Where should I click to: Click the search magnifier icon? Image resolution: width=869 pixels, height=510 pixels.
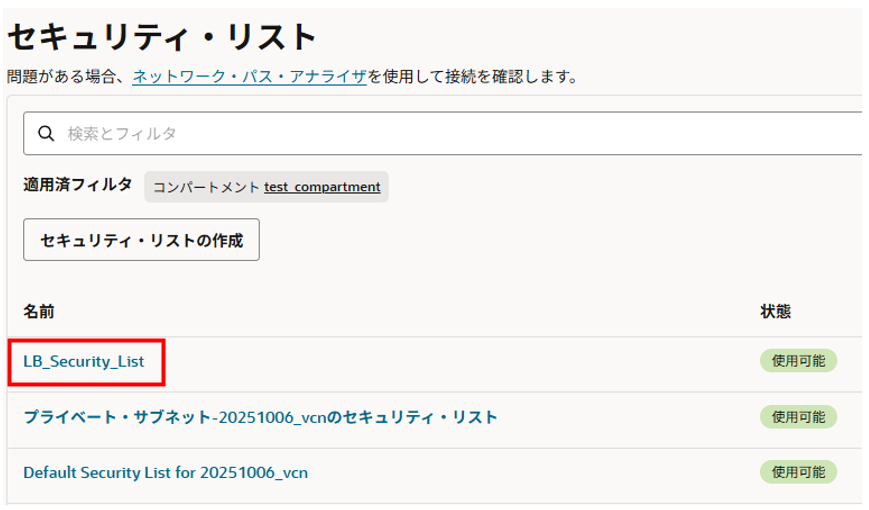(45, 133)
